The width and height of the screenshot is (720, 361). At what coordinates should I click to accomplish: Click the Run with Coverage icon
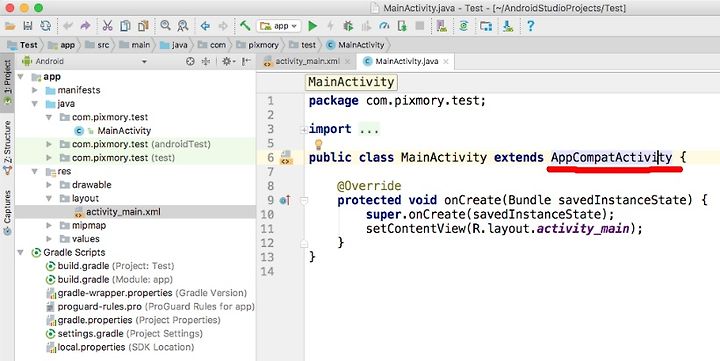point(366,26)
